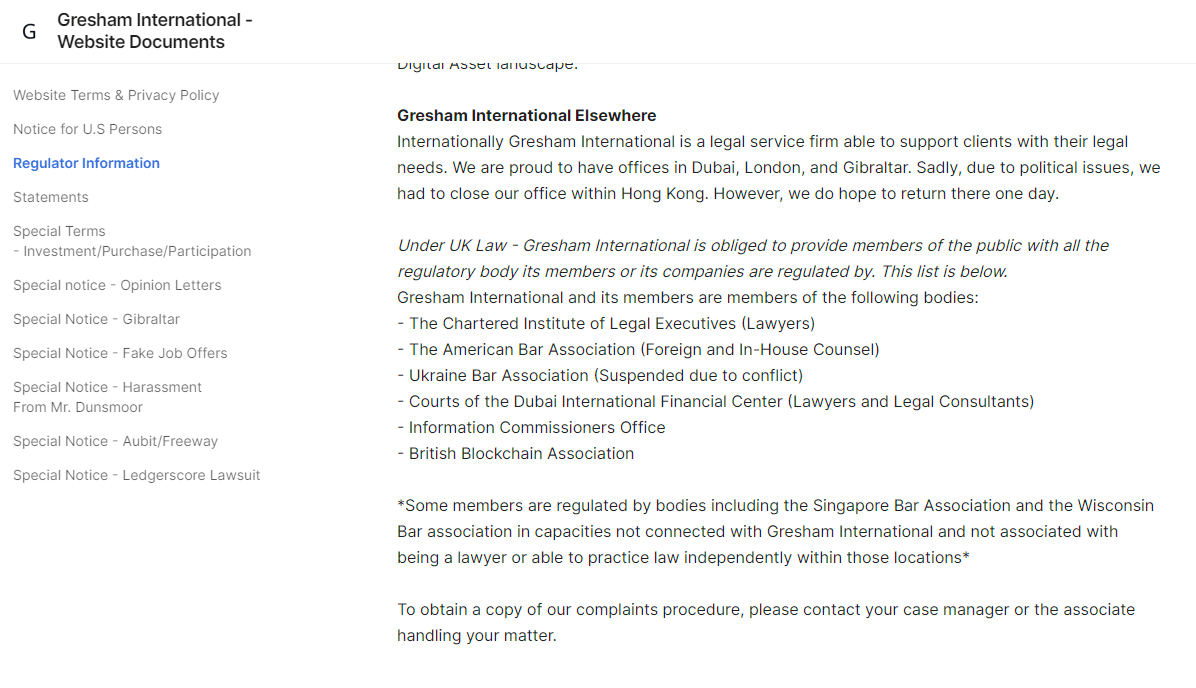Click the Gresham International Elsewhere heading
Image resolution: width=1196 pixels, height=688 pixels.
point(526,116)
